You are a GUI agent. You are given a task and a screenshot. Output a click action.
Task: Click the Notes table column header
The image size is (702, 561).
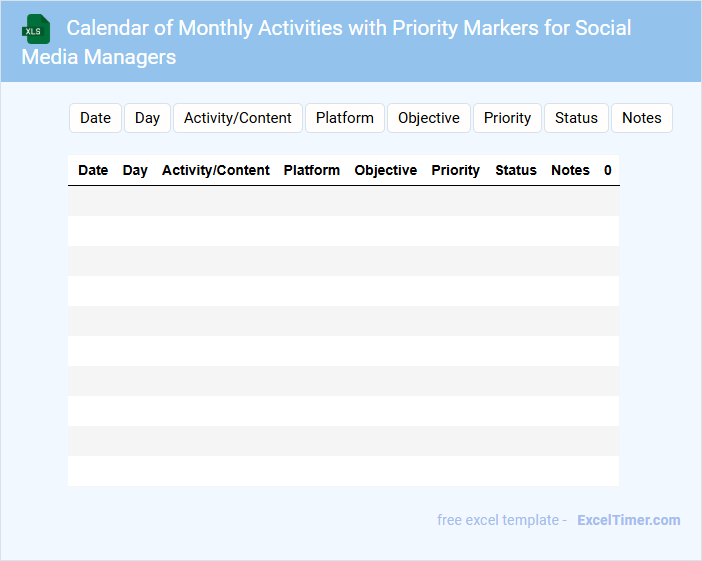(570, 170)
